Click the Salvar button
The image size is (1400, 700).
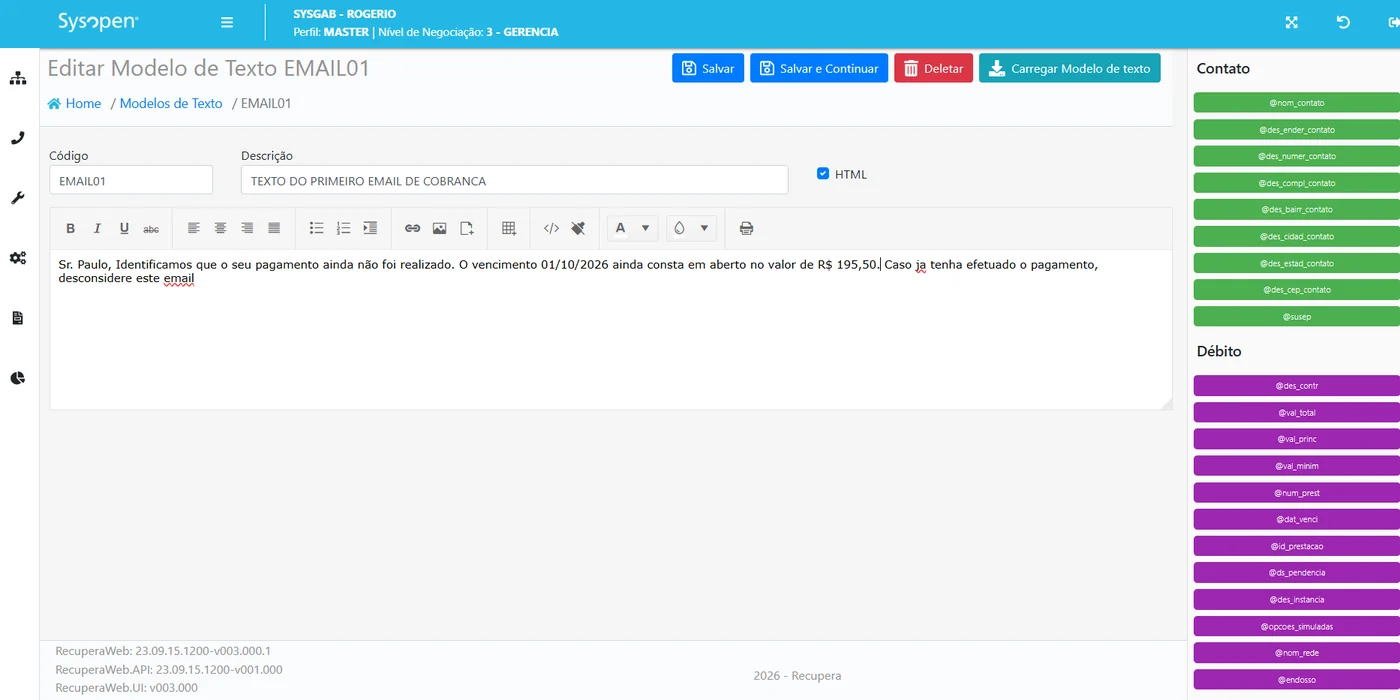pyautogui.click(x=708, y=68)
